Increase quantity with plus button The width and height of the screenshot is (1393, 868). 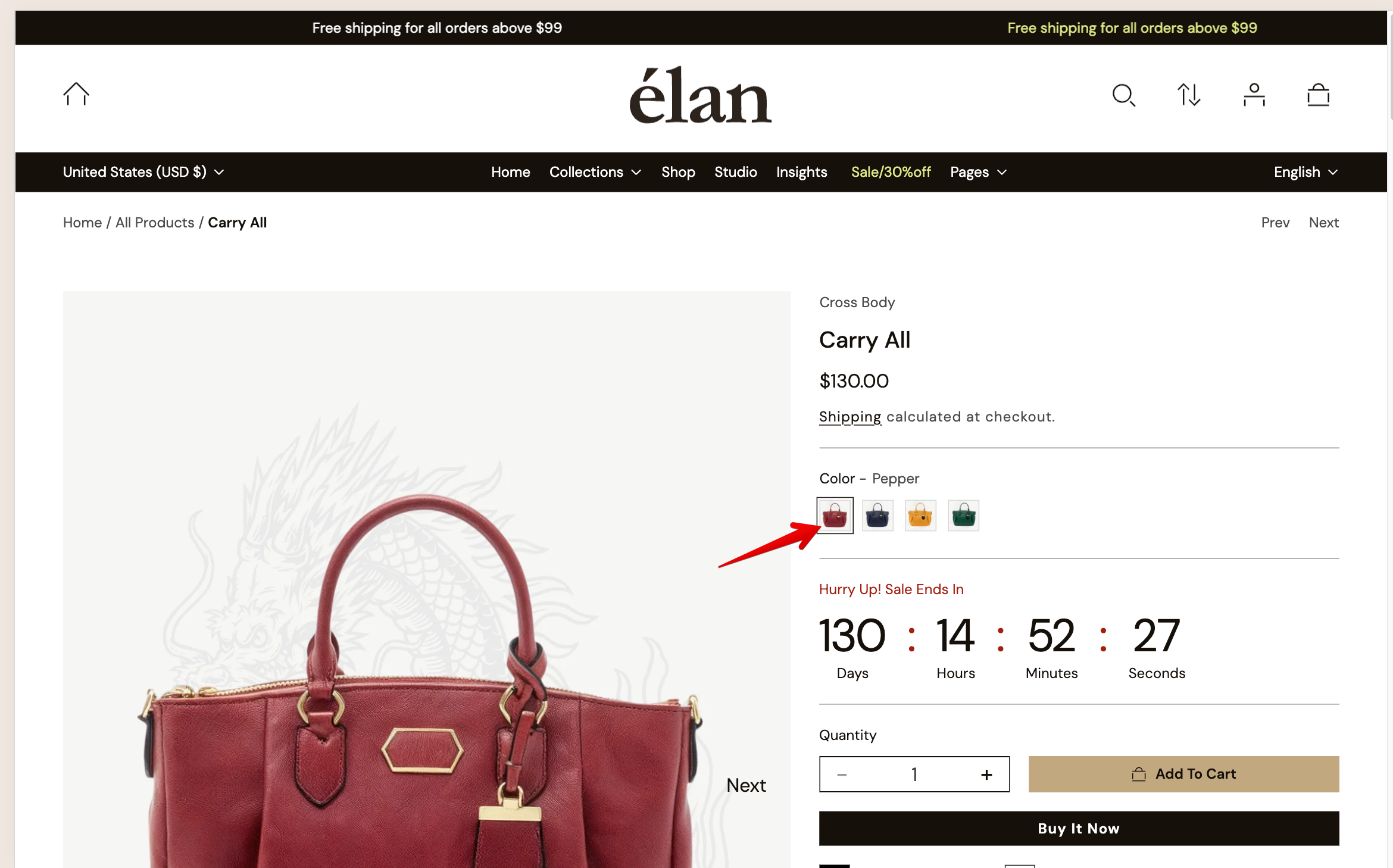click(986, 775)
